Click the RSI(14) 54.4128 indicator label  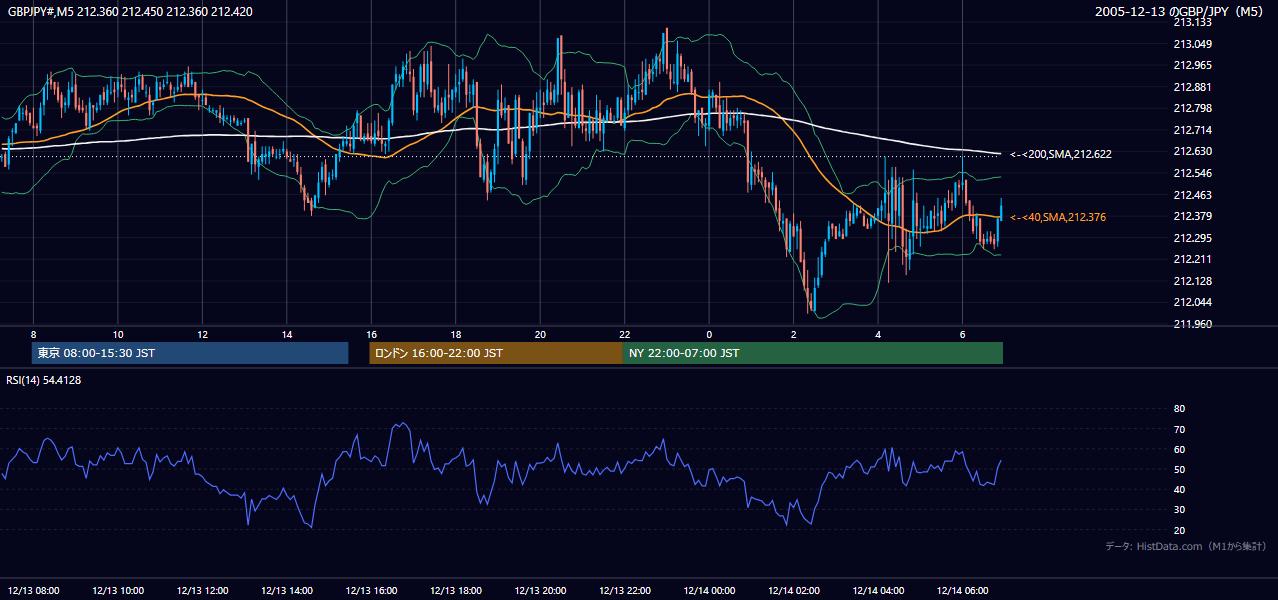(x=44, y=380)
